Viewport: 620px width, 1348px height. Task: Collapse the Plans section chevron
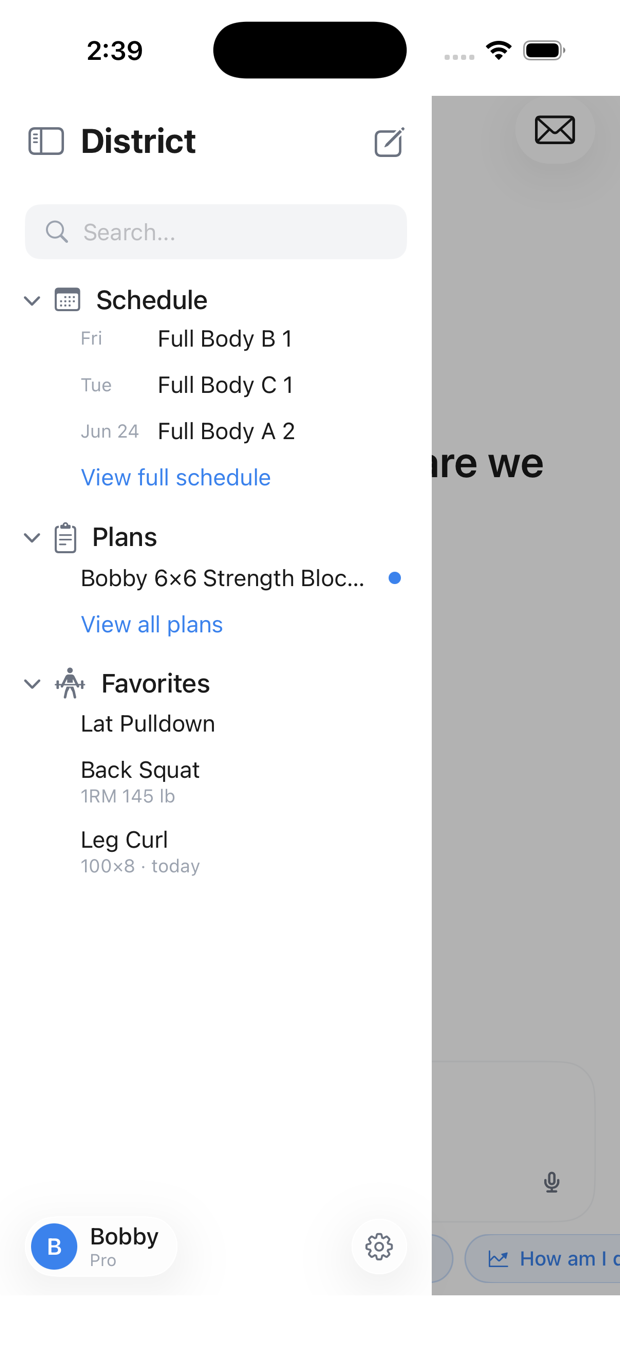[x=32, y=538]
